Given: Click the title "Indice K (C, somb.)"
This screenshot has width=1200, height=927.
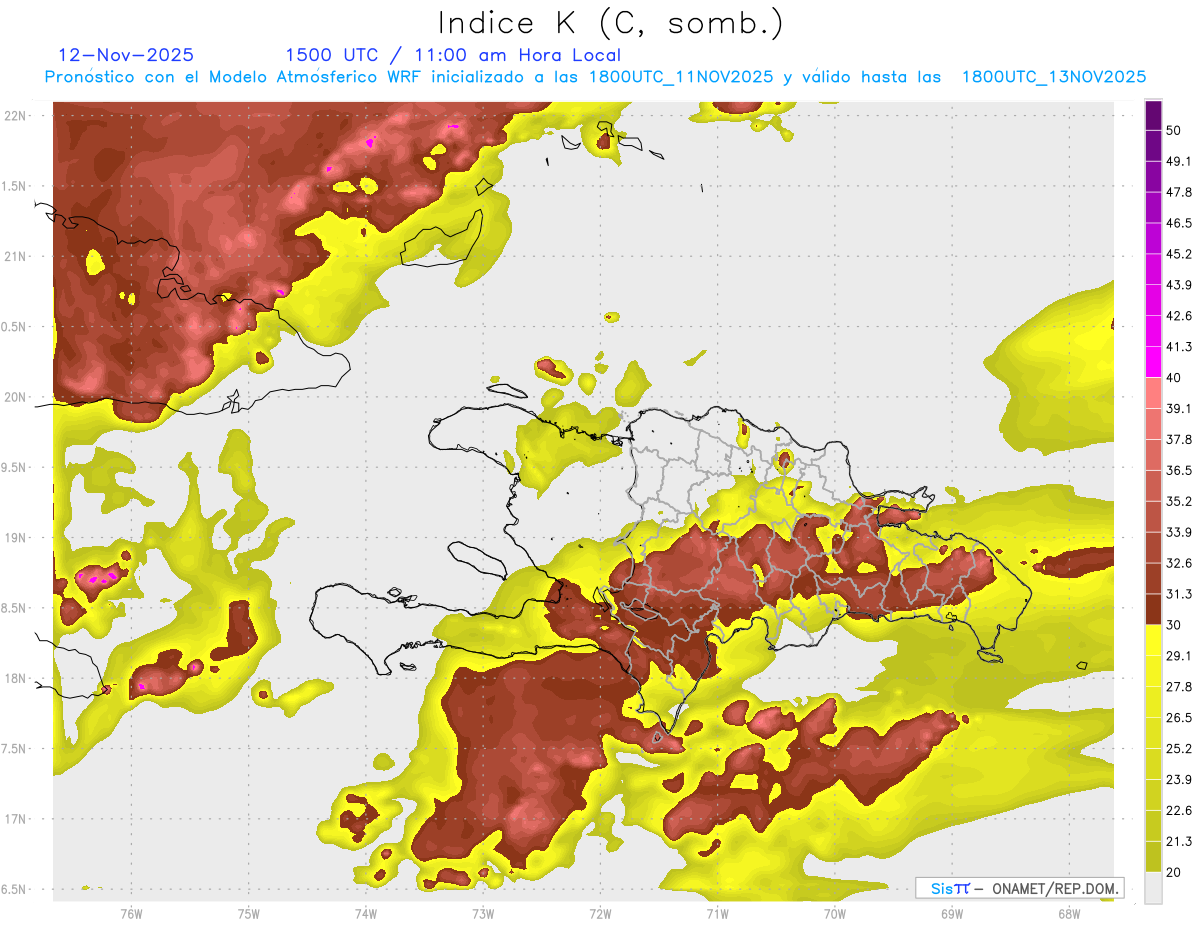Looking at the screenshot, I should (611, 23).
